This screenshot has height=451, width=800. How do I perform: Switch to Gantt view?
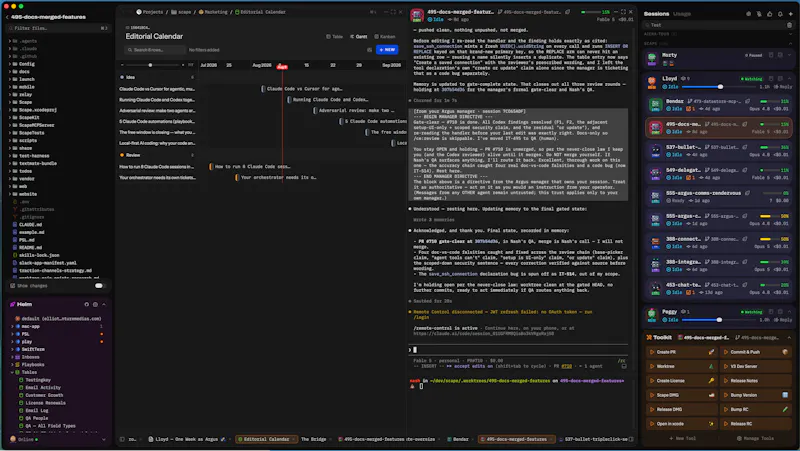359,37
